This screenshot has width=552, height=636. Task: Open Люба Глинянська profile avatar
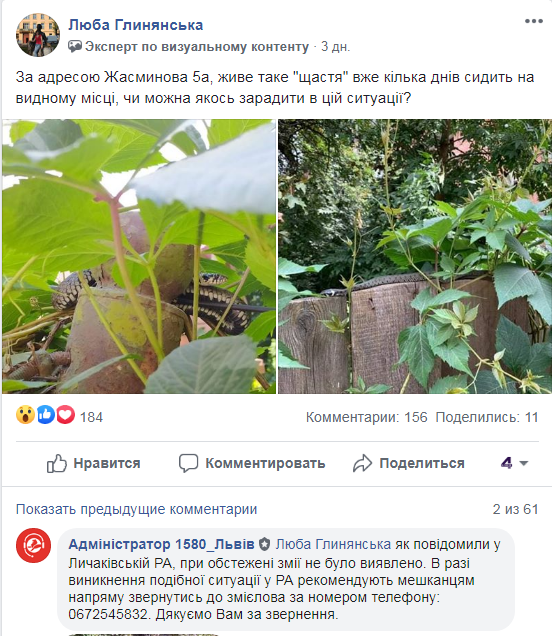coord(38,35)
